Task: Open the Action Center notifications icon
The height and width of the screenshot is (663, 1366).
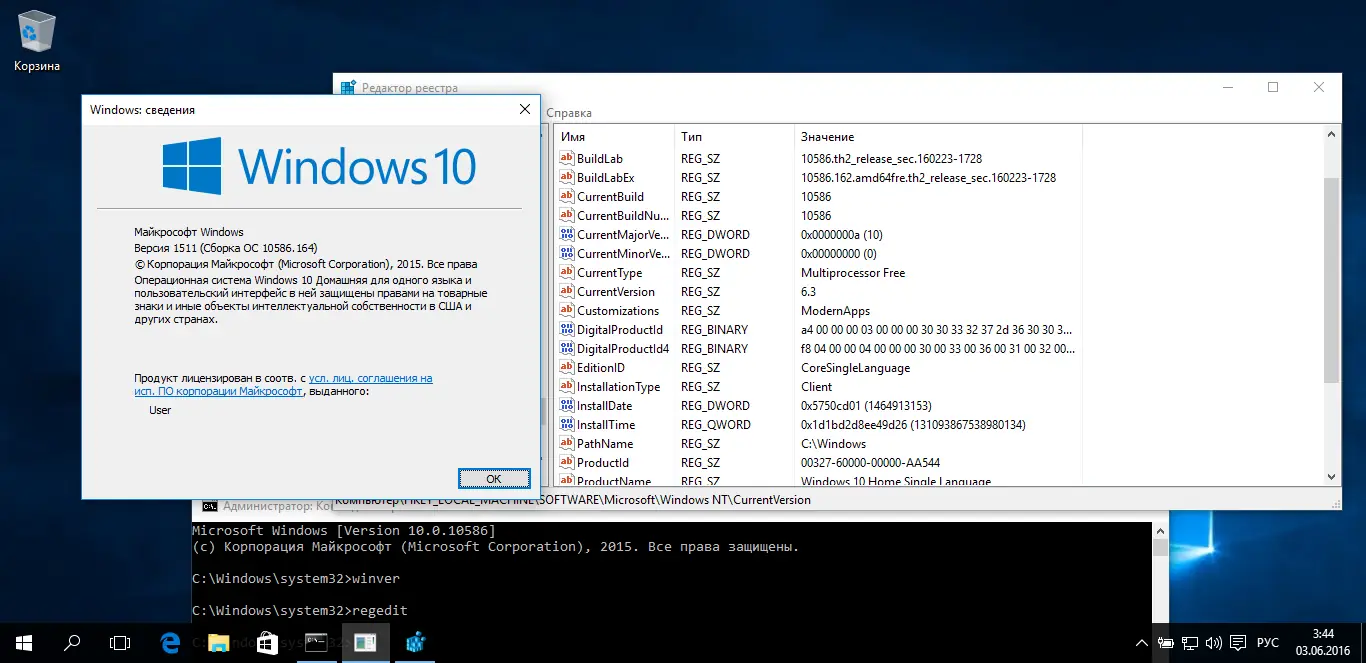Action: click(1238, 643)
